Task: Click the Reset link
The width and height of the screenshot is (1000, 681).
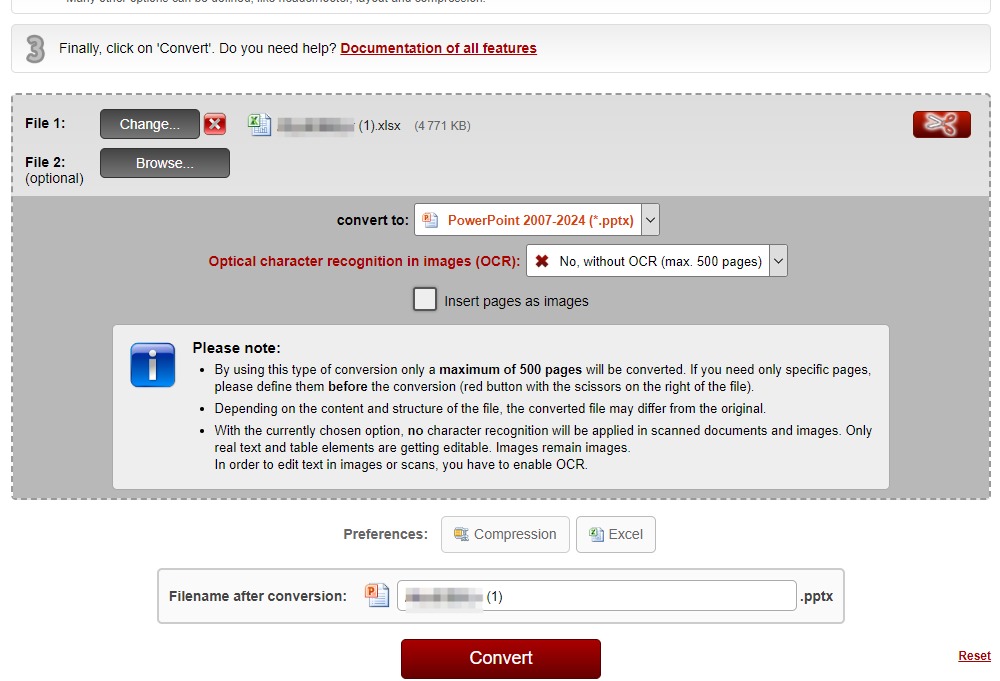Action: tap(974, 655)
